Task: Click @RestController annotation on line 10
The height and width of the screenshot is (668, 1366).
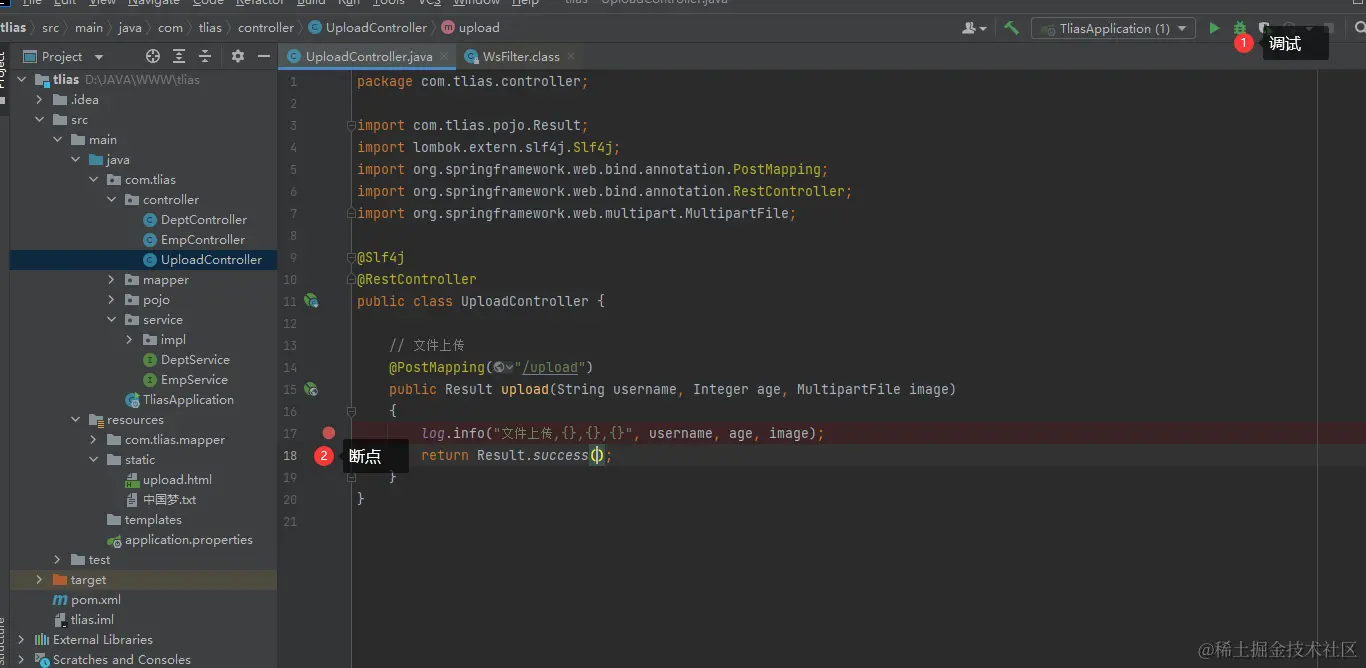Action: click(417, 279)
